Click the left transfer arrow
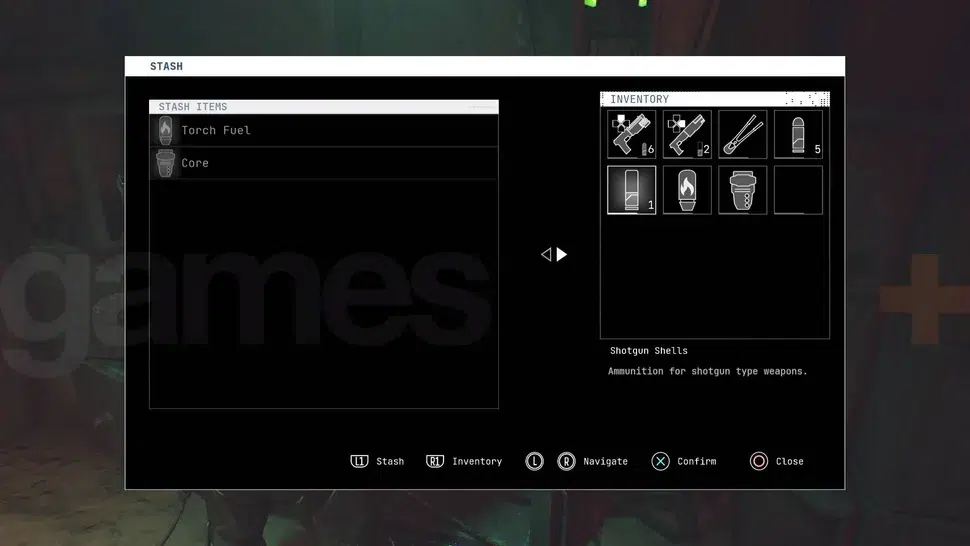 click(546, 255)
